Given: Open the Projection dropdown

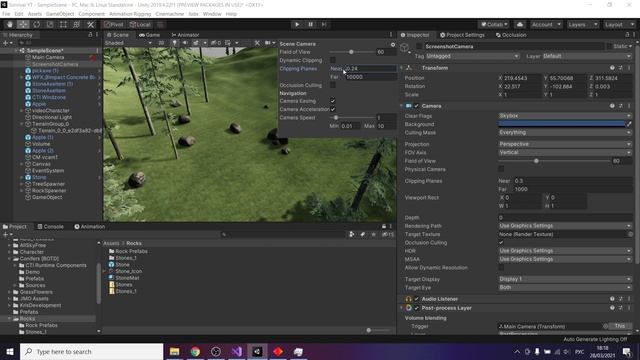Looking at the screenshot, I should (565, 144).
